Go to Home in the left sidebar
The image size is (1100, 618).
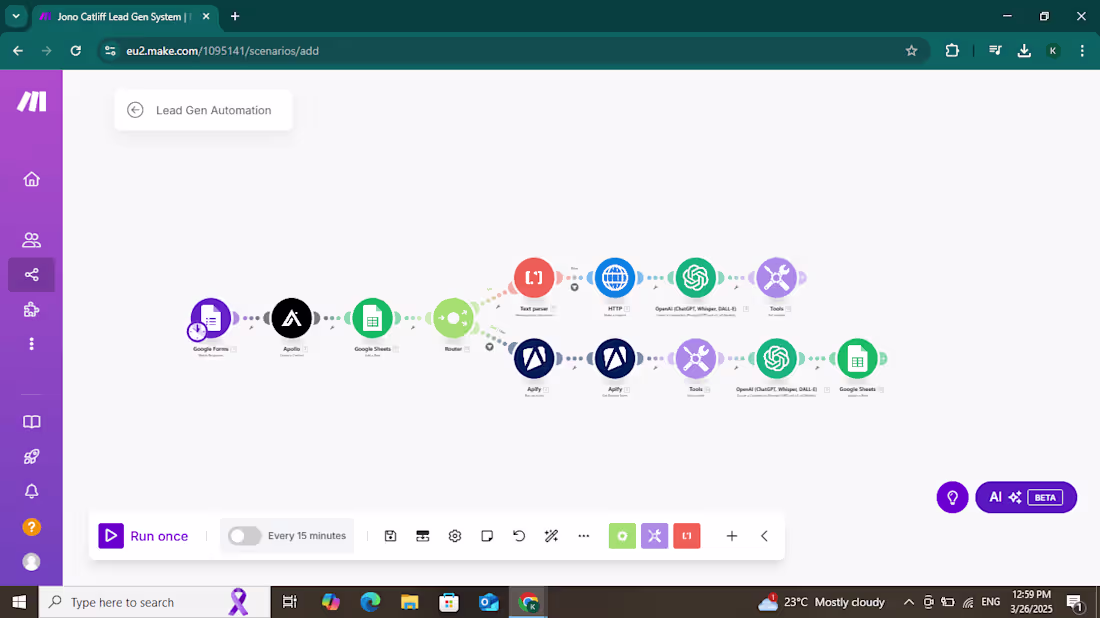coord(32,180)
